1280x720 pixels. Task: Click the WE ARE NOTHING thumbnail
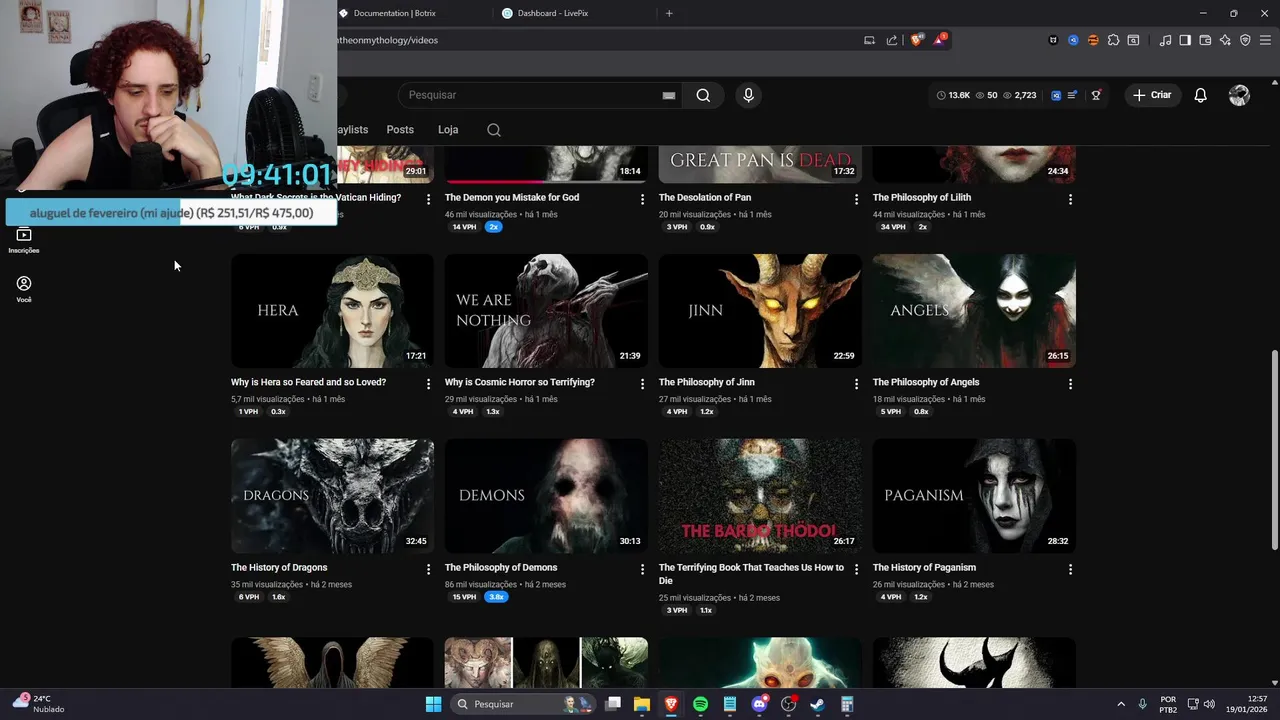pyautogui.click(x=546, y=311)
